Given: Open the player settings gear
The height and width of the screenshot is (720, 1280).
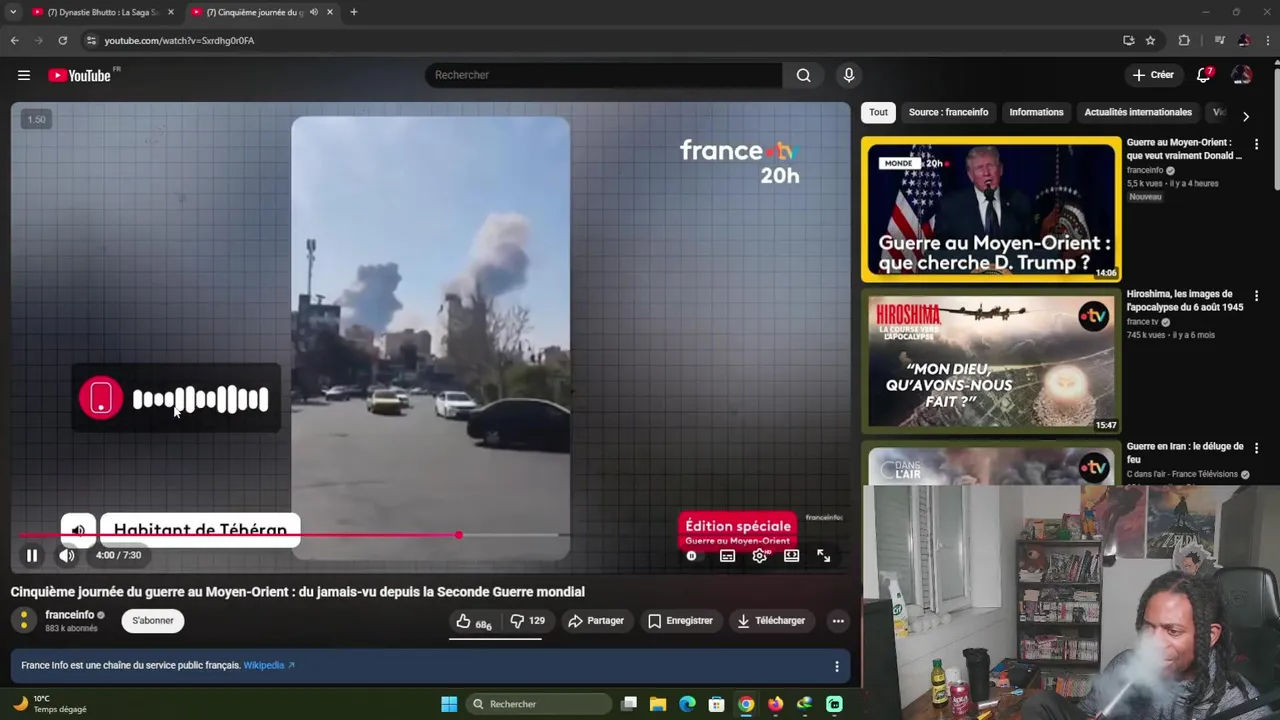Looking at the screenshot, I should 760,556.
